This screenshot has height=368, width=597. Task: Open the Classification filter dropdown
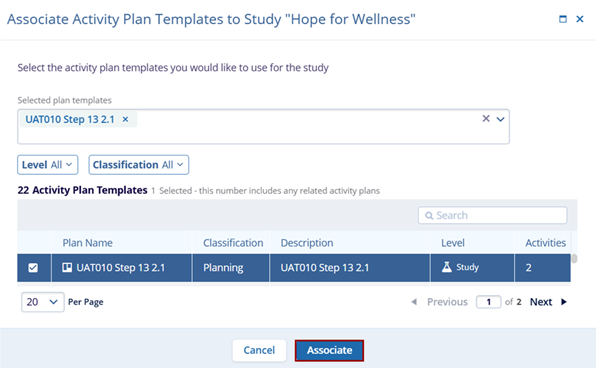tap(139, 165)
